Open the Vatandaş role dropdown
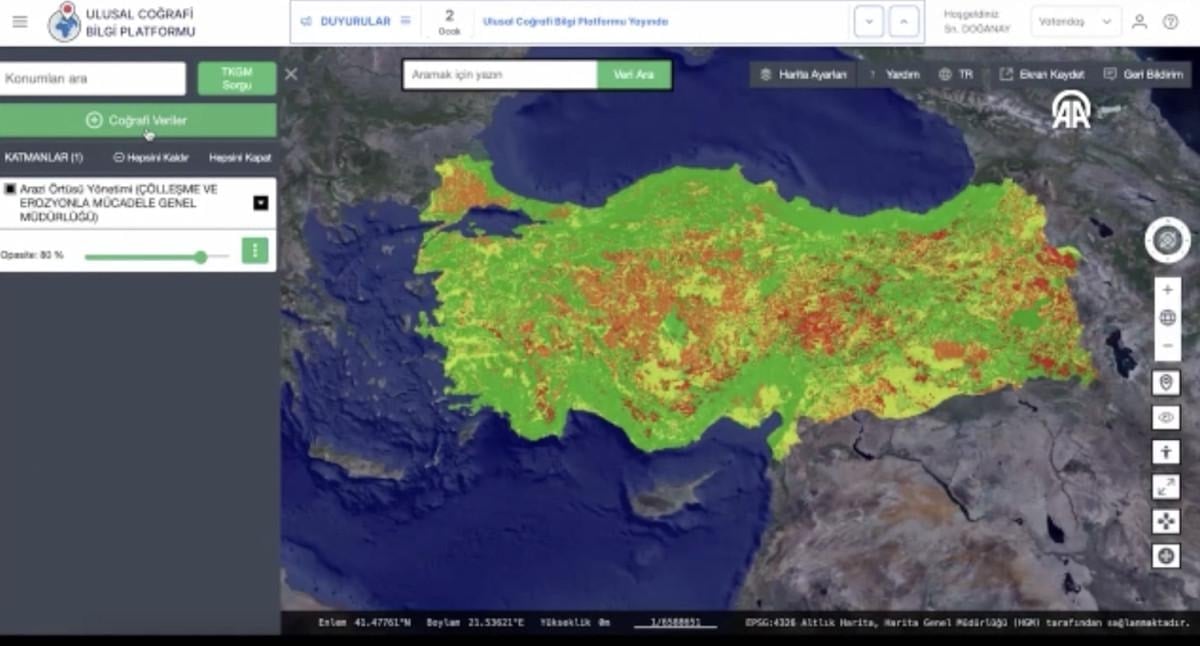 point(1076,22)
